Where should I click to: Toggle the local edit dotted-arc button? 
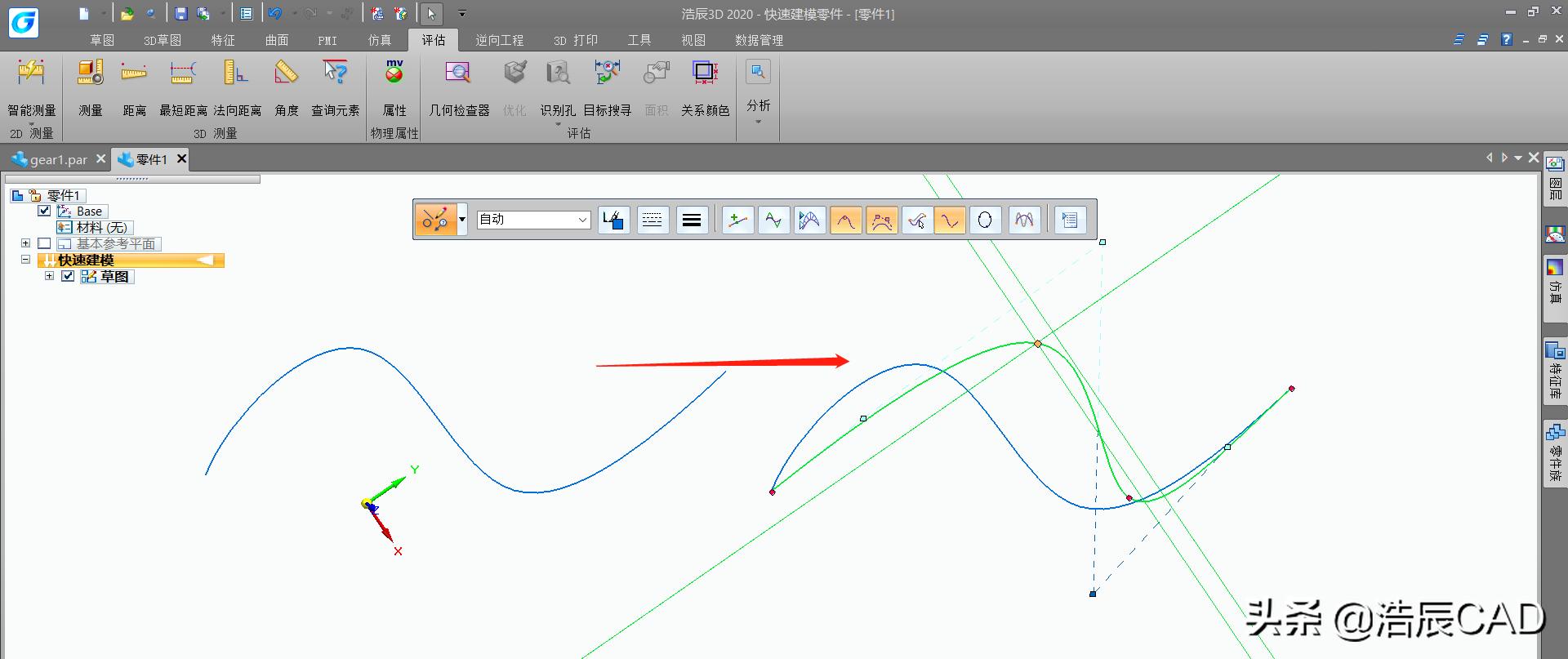click(x=881, y=220)
